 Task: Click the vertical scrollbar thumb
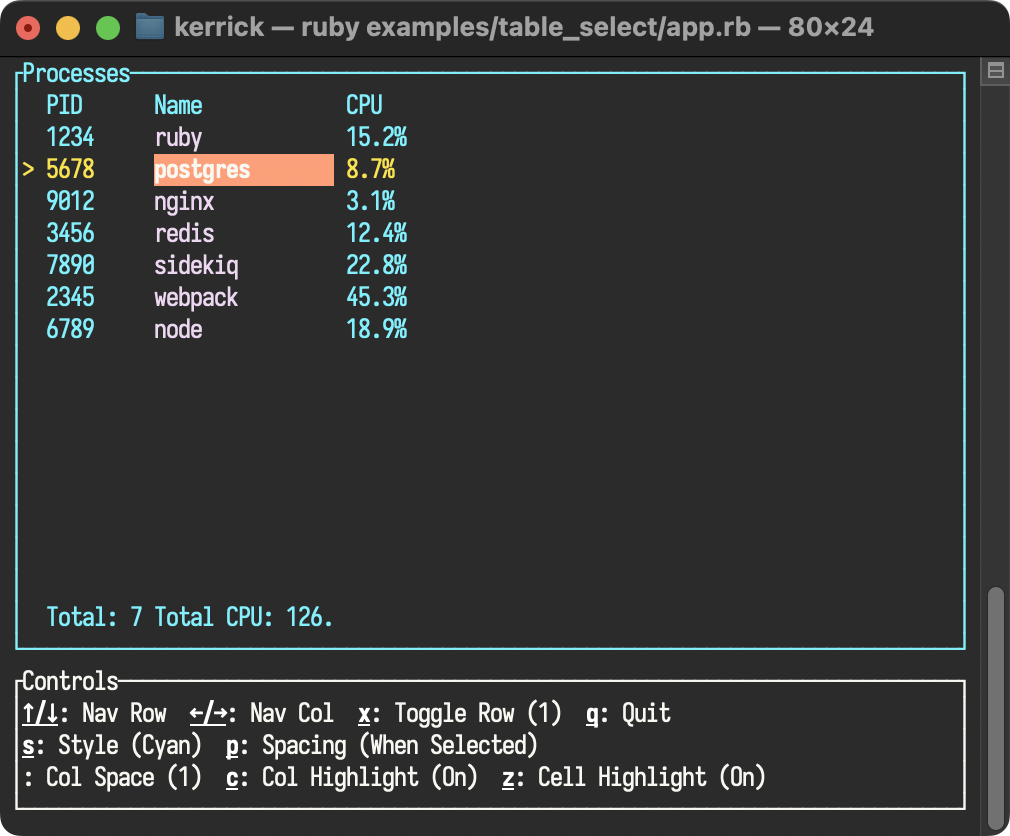(996, 708)
